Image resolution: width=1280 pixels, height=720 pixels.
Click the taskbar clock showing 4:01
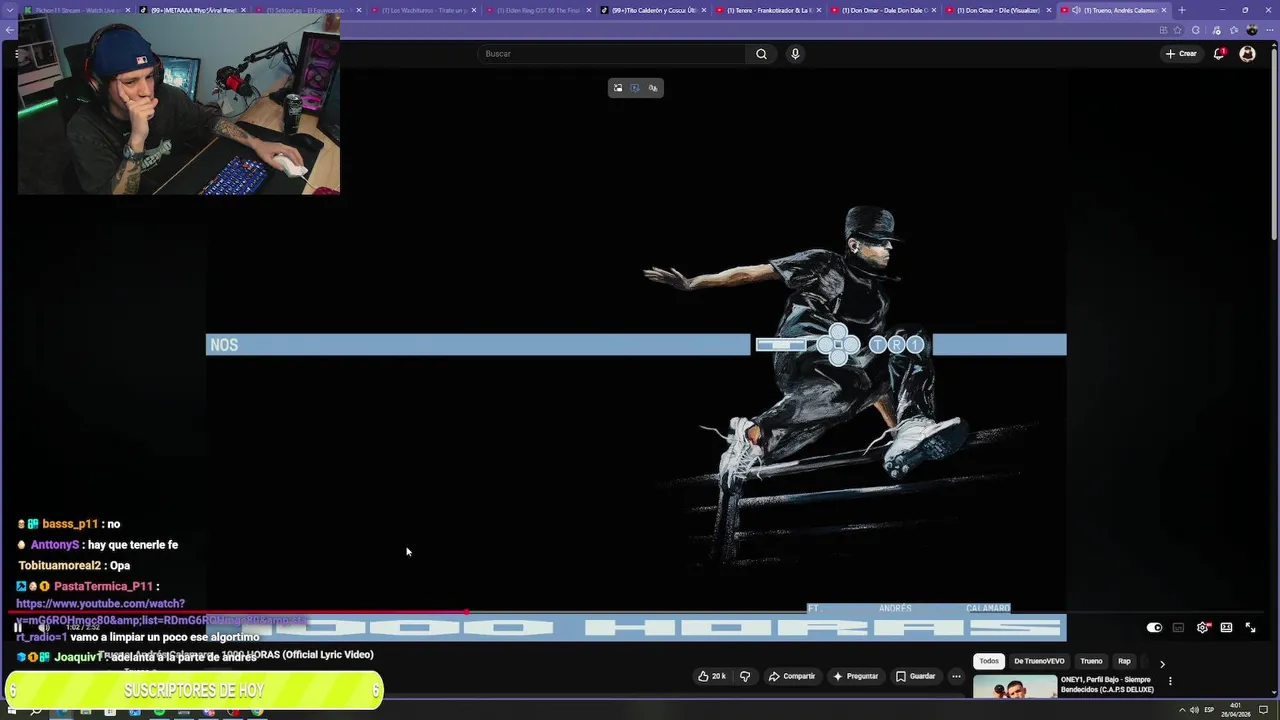pyautogui.click(x=1236, y=710)
